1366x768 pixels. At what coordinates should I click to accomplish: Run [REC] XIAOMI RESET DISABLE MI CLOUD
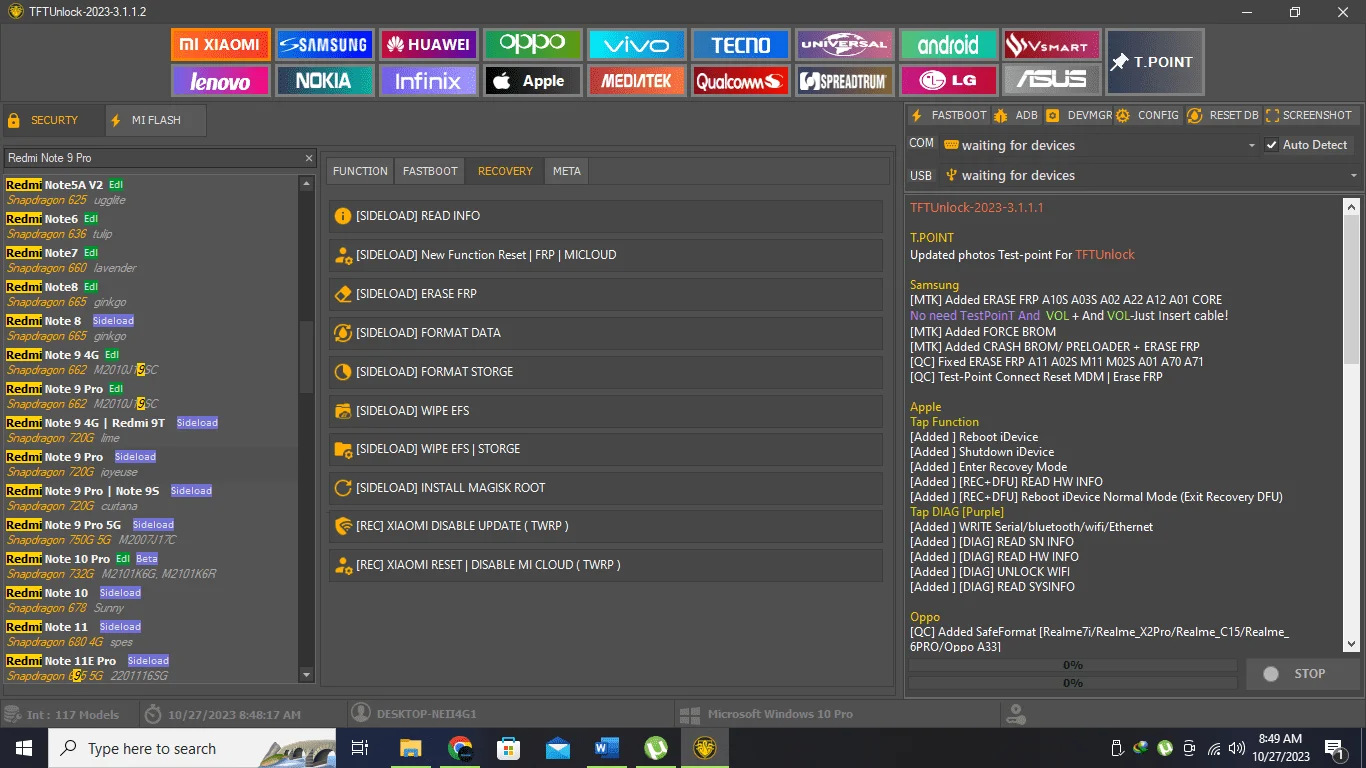[x=606, y=565]
